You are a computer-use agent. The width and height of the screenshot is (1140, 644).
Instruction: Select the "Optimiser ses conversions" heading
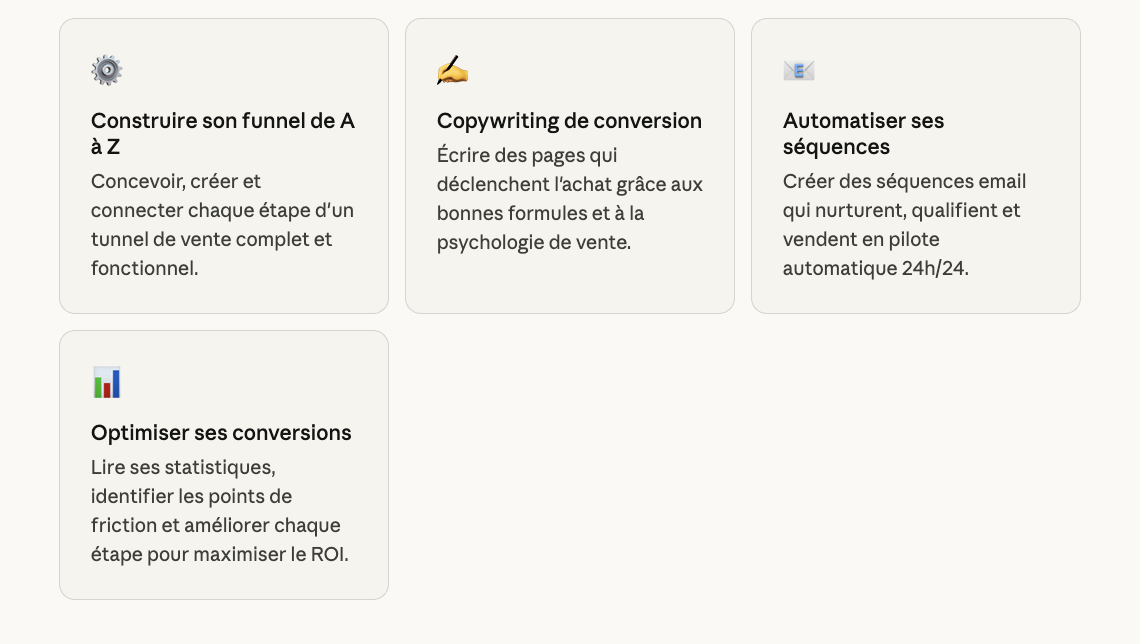(x=221, y=433)
